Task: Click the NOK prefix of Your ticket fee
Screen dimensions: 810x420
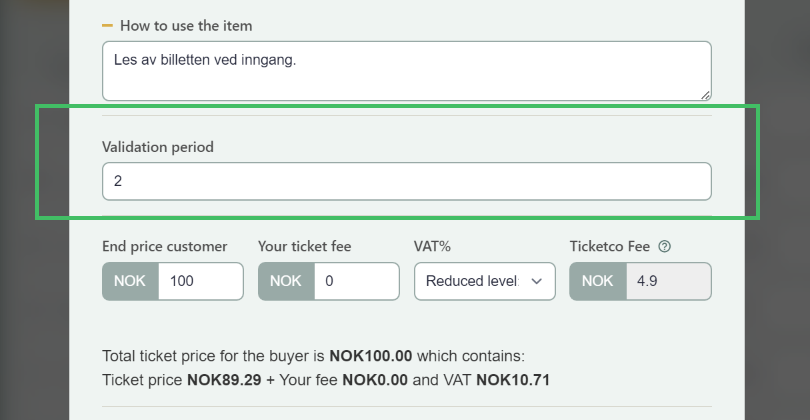Action: 286,281
